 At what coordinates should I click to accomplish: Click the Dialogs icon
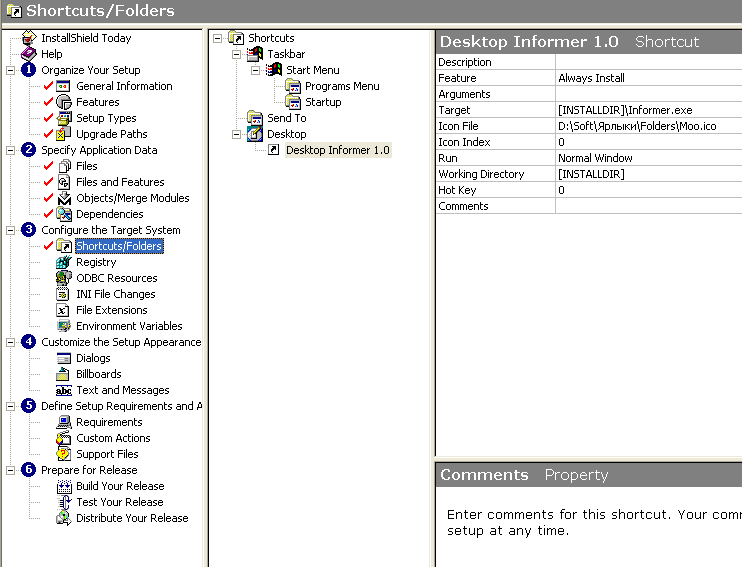pyautogui.click(x=63, y=358)
